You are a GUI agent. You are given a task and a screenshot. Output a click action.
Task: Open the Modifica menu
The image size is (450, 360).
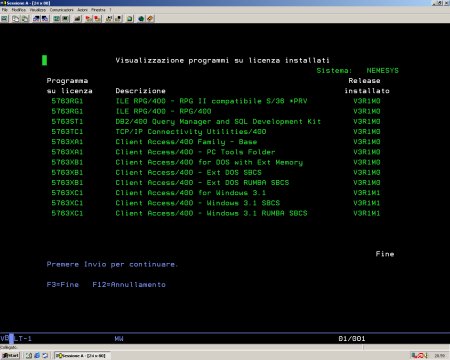click(x=19, y=10)
